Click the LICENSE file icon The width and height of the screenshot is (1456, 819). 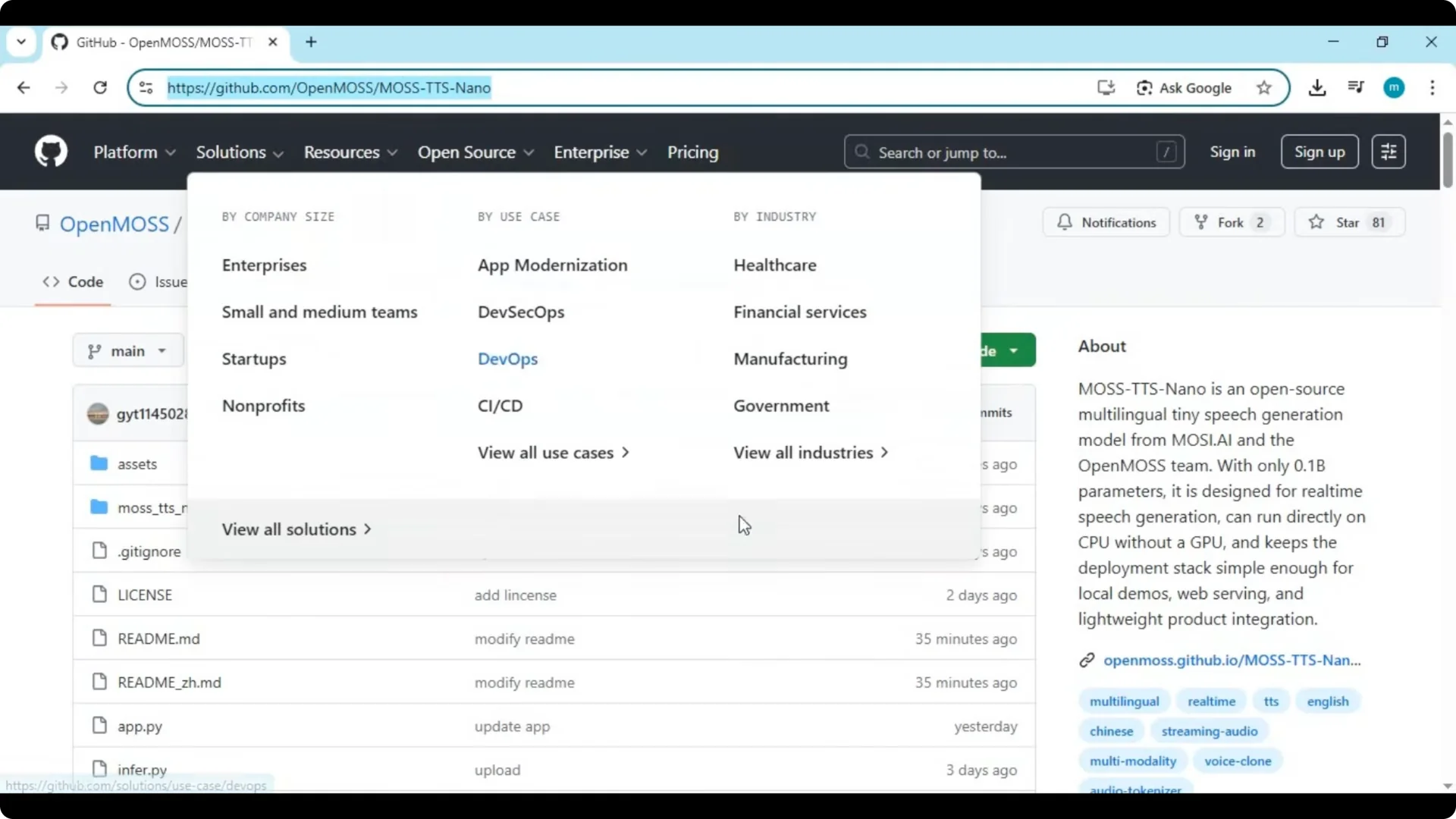(x=99, y=594)
